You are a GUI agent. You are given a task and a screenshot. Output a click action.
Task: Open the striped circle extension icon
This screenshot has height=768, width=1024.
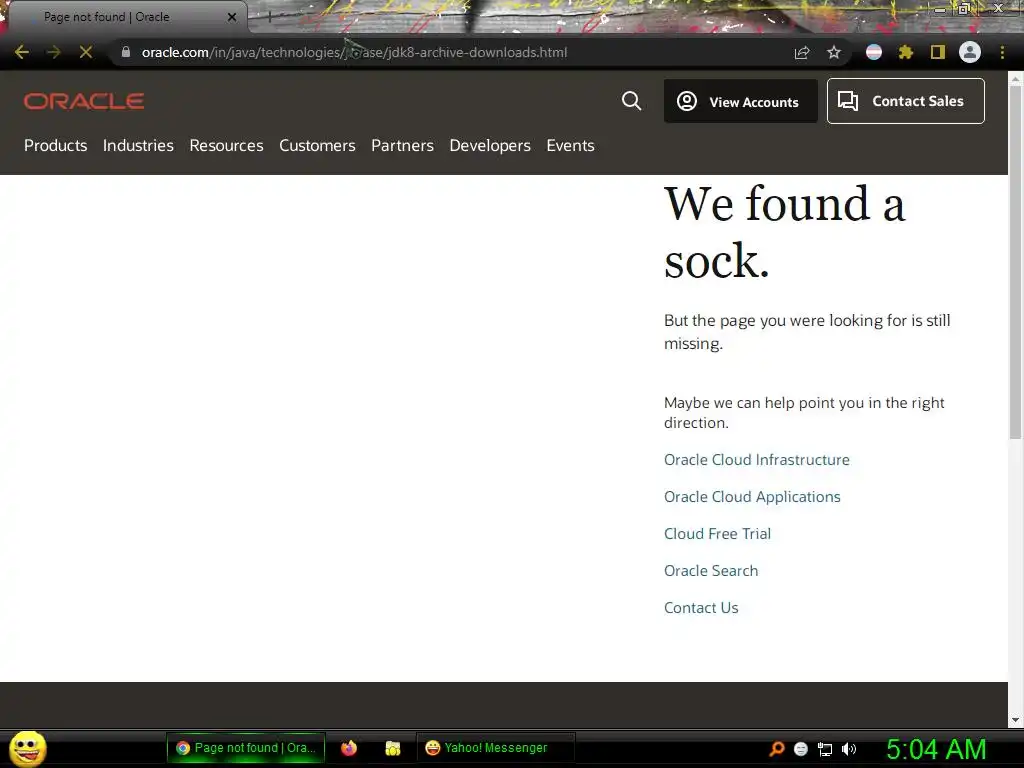point(874,52)
